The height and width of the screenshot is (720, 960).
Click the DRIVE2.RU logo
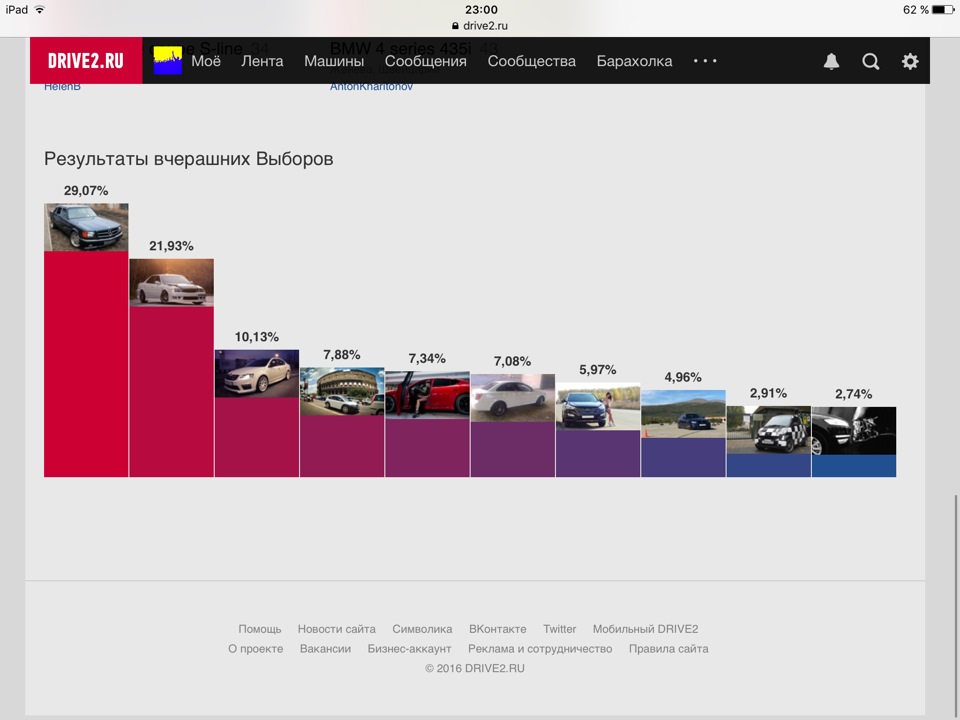86,61
